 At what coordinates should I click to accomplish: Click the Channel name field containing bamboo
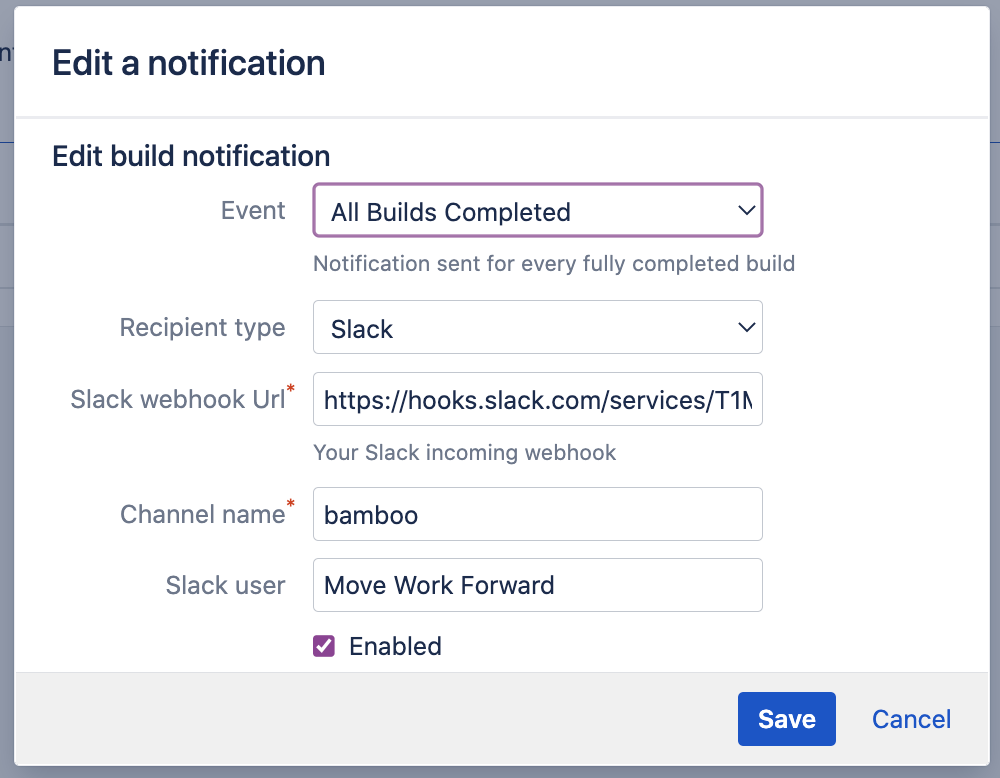point(537,515)
